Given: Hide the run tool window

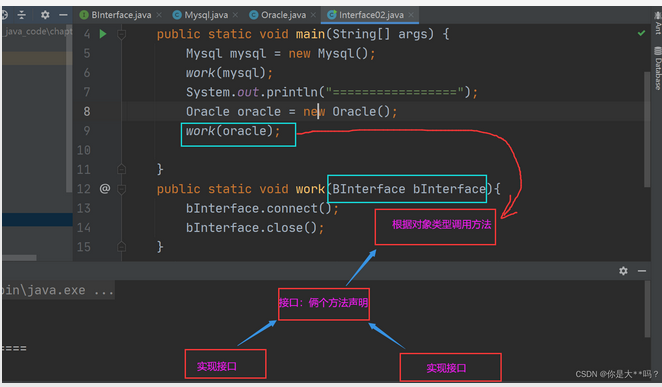Looking at the screenshot, I should [x=642, y=271].
